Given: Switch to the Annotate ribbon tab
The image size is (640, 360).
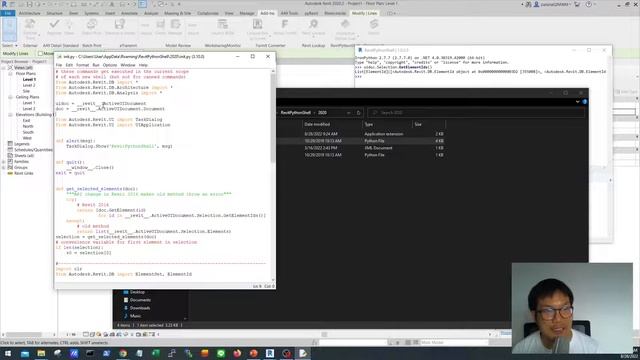Looking at the screenshot, I should 129,13.
